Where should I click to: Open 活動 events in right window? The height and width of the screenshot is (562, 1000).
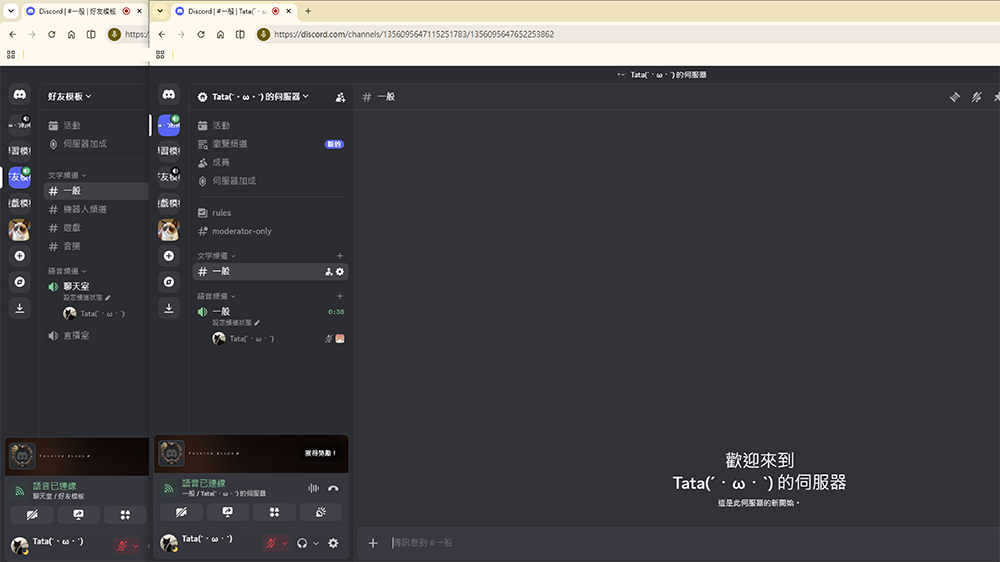(270, 126)
